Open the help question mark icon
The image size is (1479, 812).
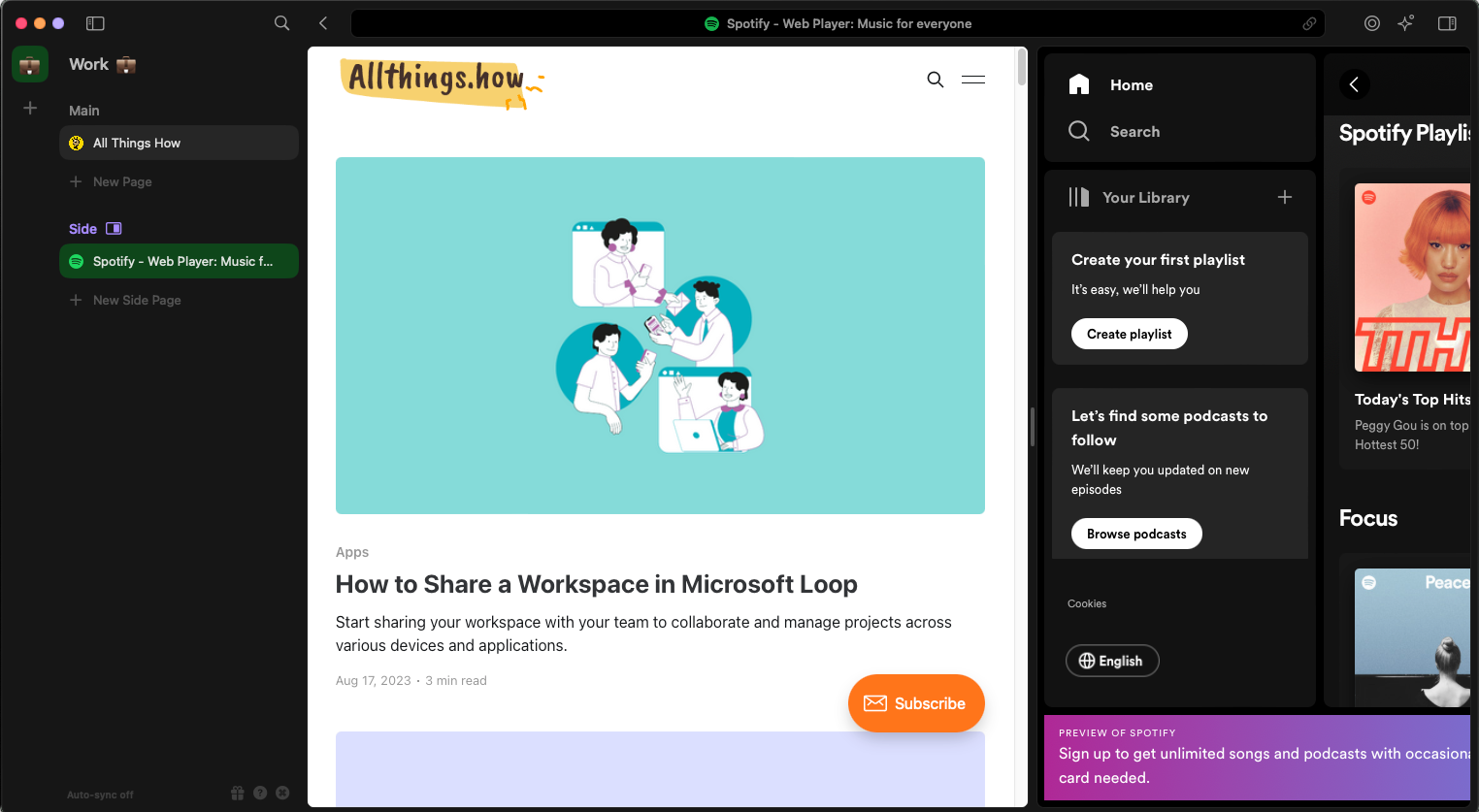pyautogui.click(x=260, y=793)
